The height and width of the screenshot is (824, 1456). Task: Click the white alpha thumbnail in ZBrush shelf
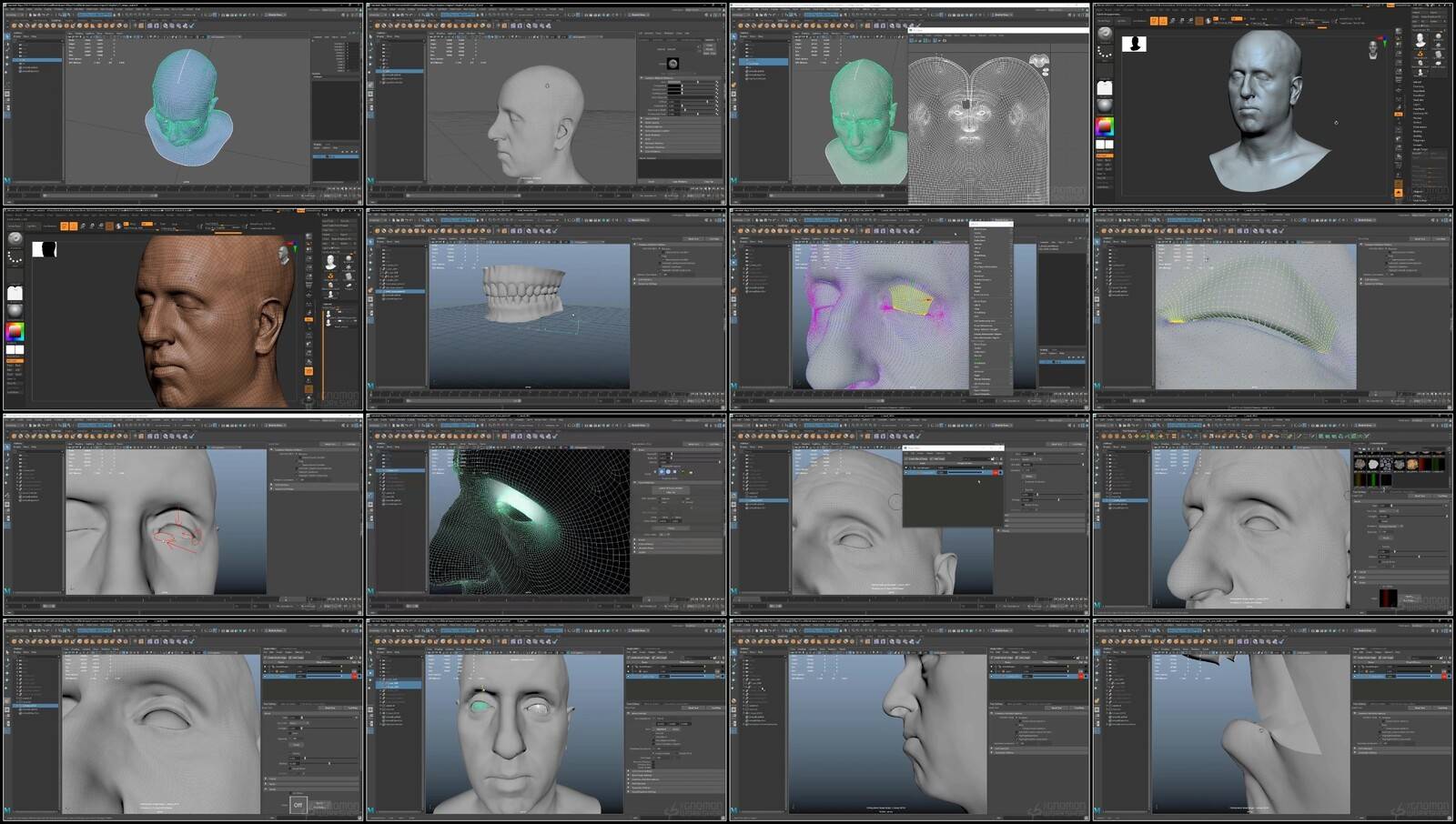pyautogui.click(x=1104, y=87)
